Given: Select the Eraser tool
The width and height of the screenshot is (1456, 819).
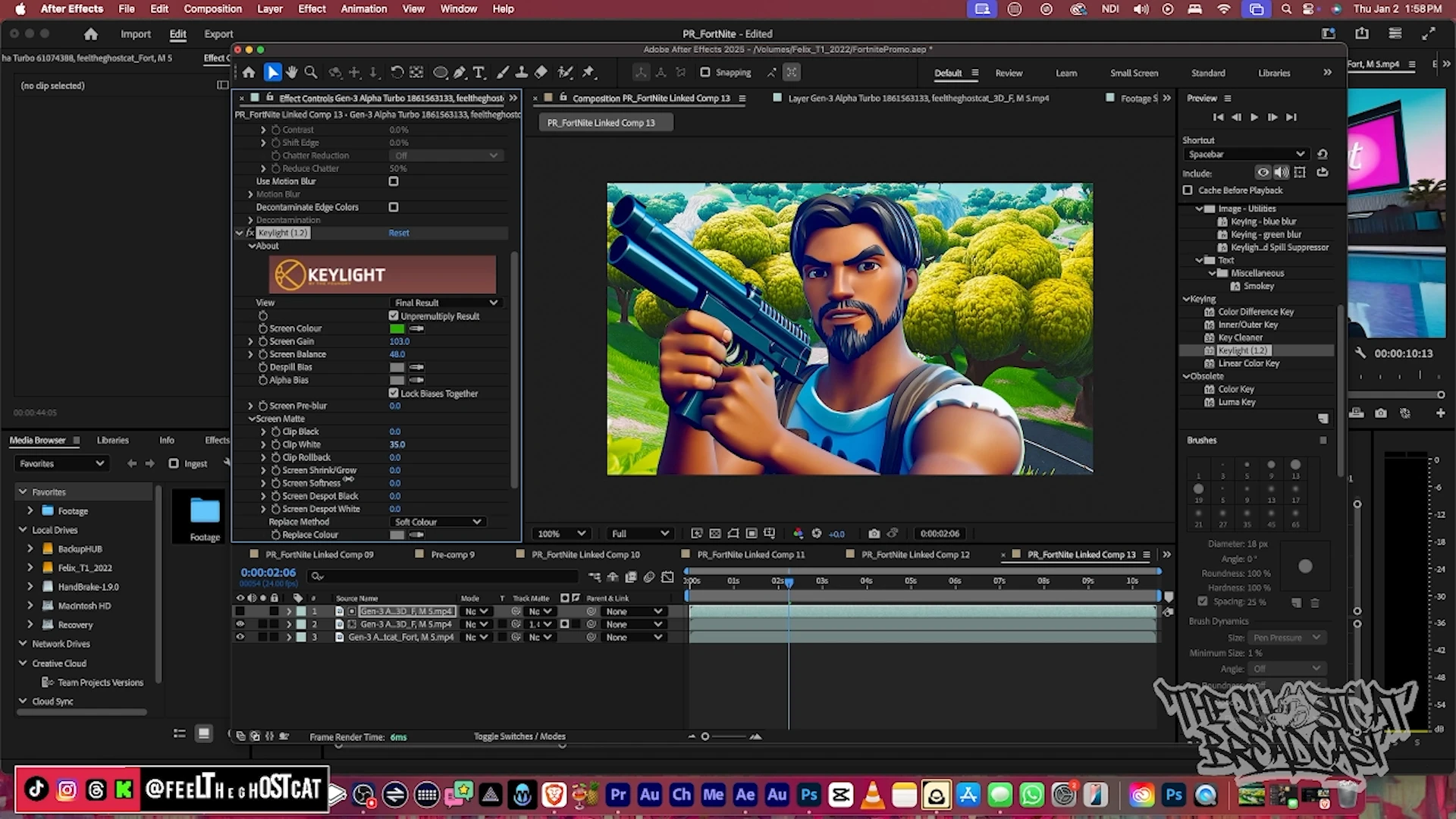Looking at the screenshot, I should (x=541, y=73).
